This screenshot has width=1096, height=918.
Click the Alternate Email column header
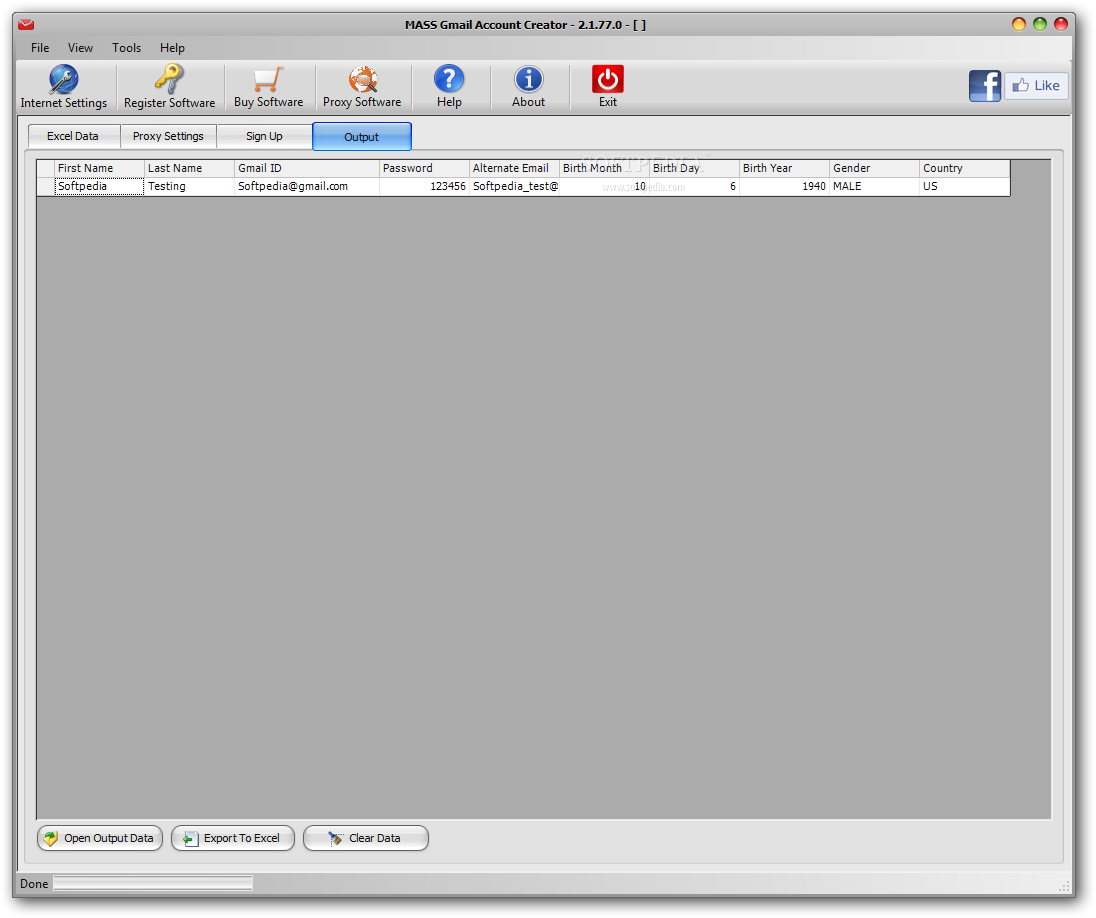click(x=514, y=168)
